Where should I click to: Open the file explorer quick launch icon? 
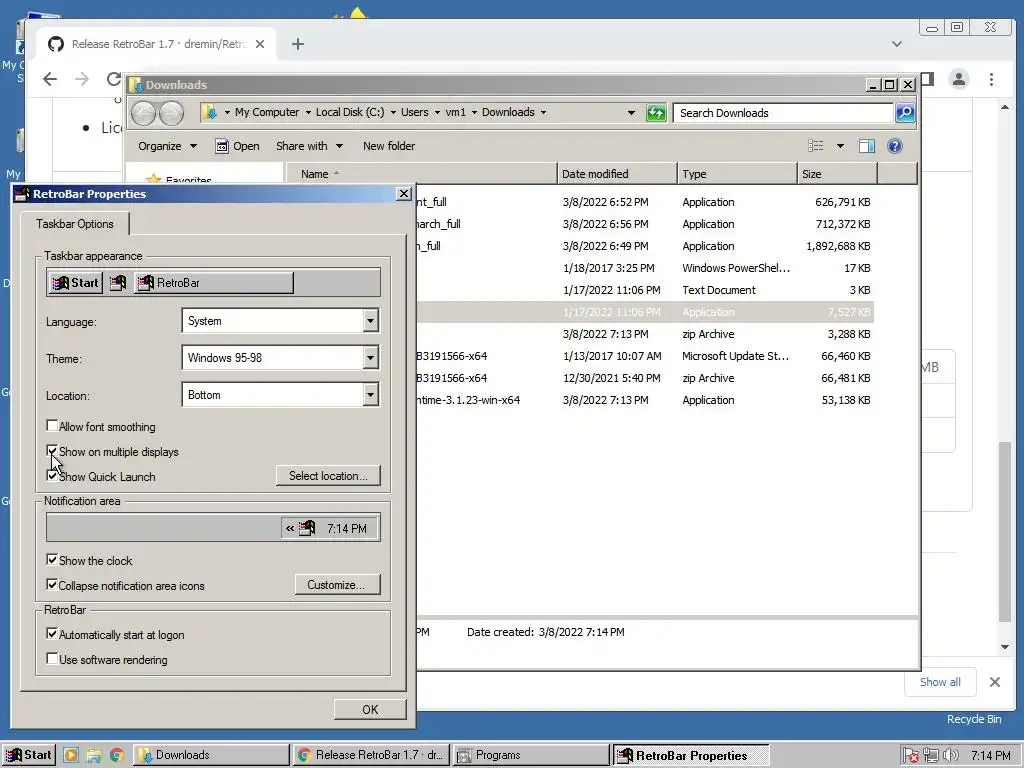pyautogui.click(x=93, y=756)
